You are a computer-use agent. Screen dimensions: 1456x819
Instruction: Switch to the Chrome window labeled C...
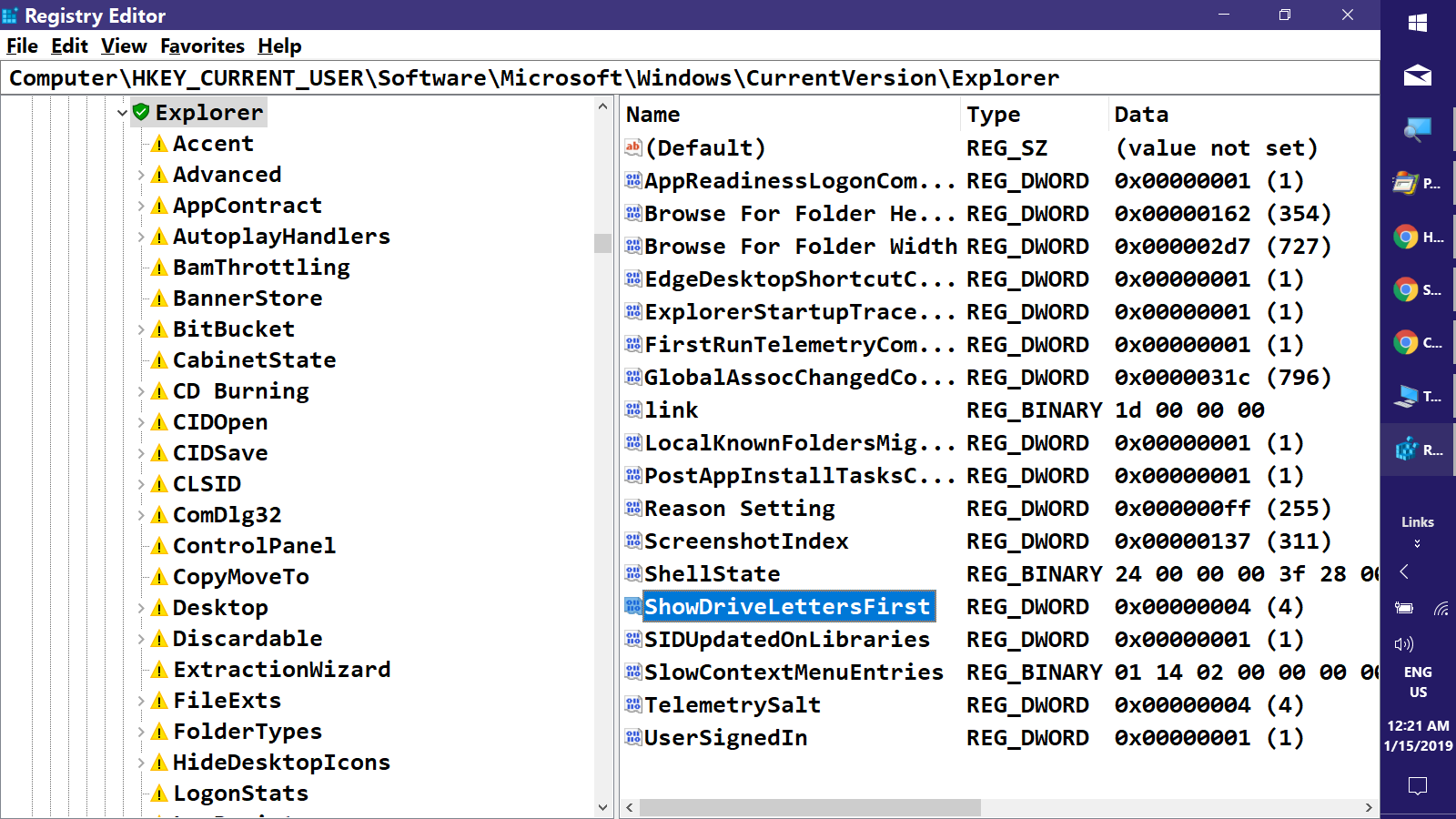(x=1418, y=343)
